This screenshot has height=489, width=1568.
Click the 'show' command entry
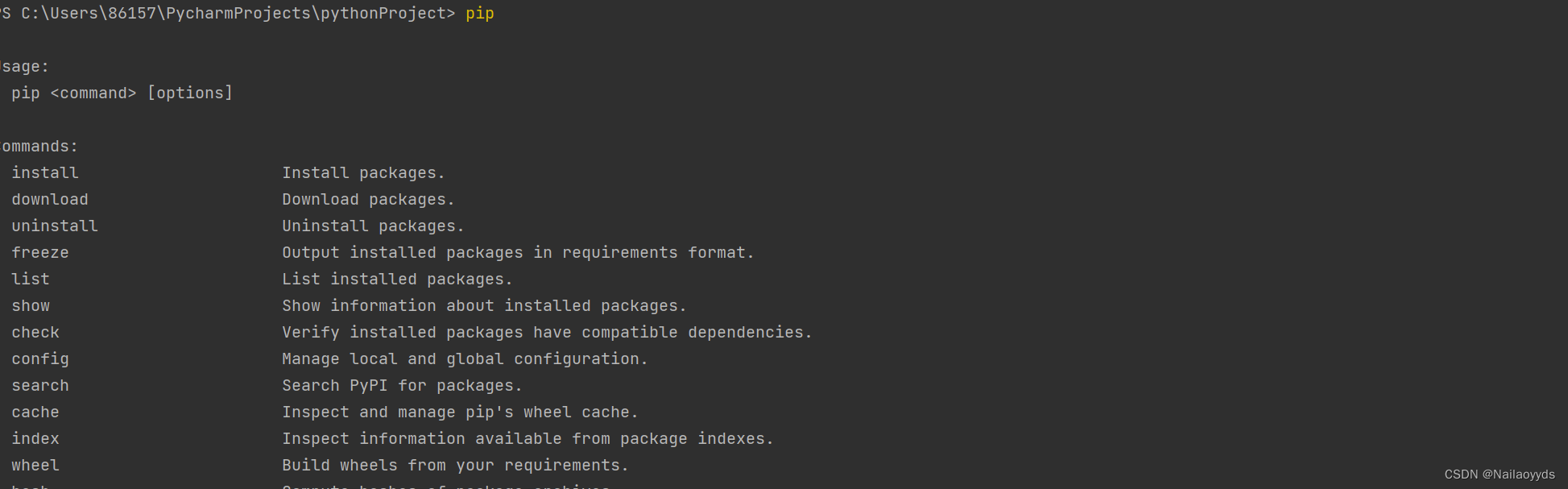pyautogui.click(x=31, y=305)
